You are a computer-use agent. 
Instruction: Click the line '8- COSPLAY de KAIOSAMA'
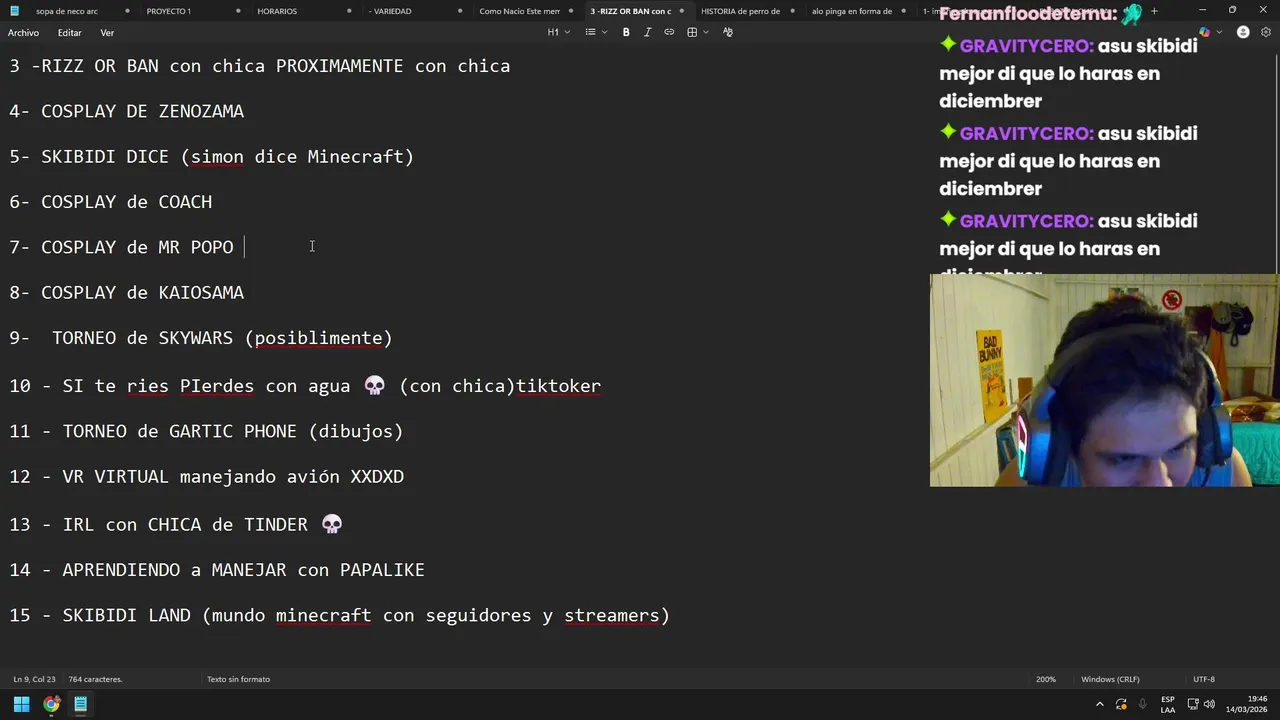tap(126, 292)
